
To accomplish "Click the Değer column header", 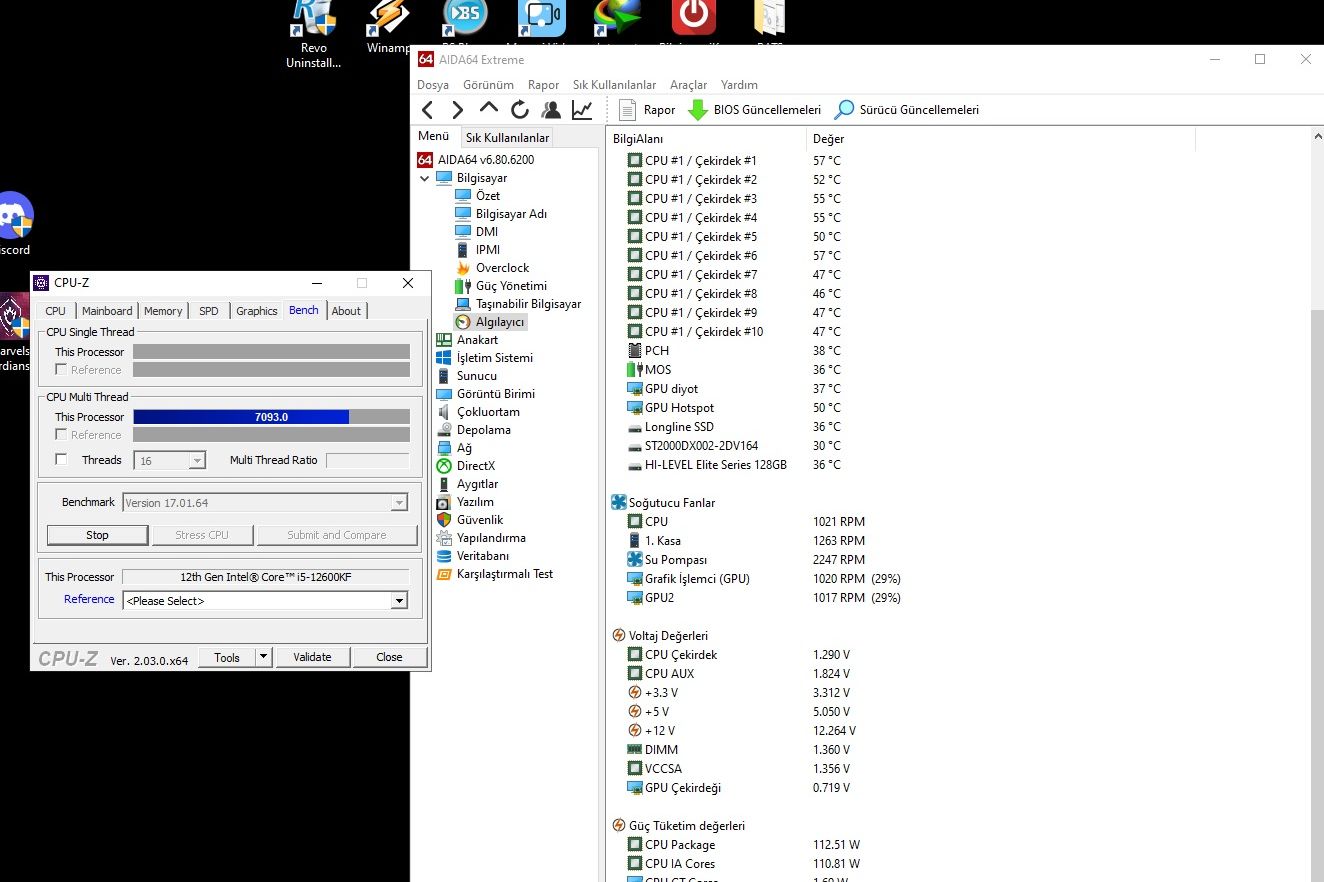I will point(829,139).
